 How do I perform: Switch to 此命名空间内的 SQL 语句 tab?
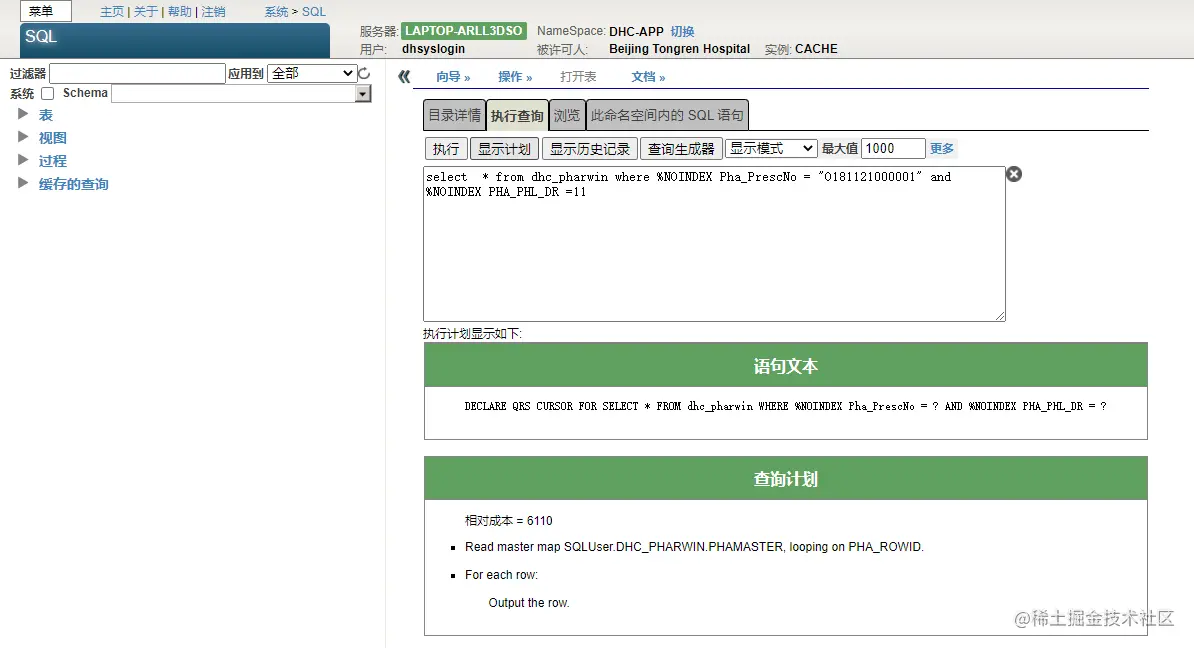click(667, 115)
